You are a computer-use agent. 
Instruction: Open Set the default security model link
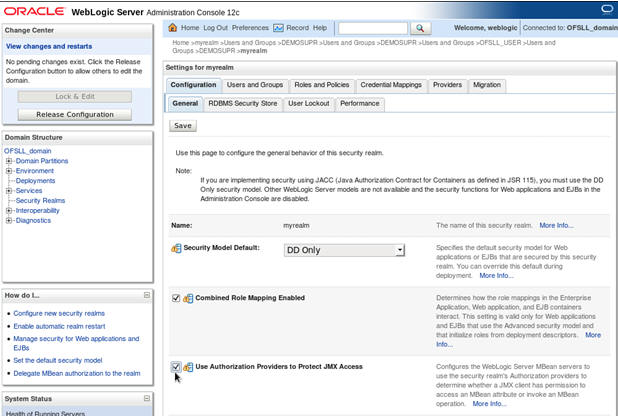point(58,360)
